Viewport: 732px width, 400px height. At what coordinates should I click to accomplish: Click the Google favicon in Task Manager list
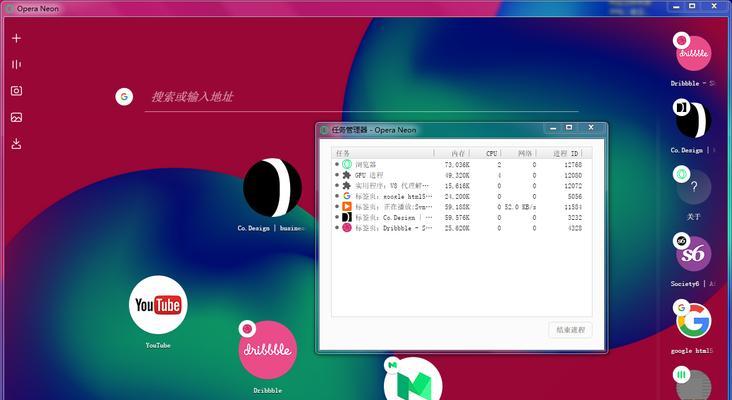(x=346, y=196)
